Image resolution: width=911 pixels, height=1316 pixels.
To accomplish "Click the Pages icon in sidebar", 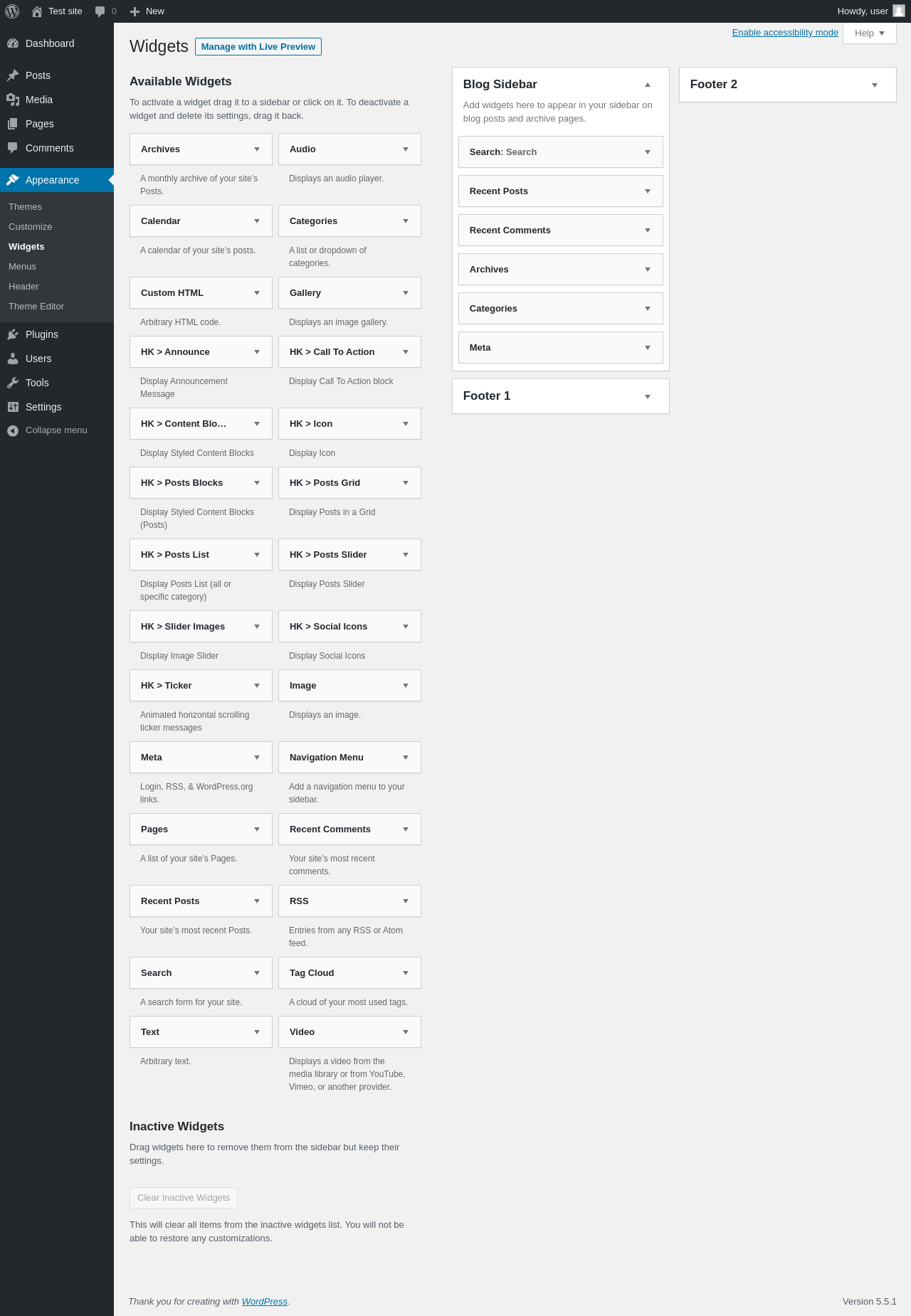I will tap(13, 124).
